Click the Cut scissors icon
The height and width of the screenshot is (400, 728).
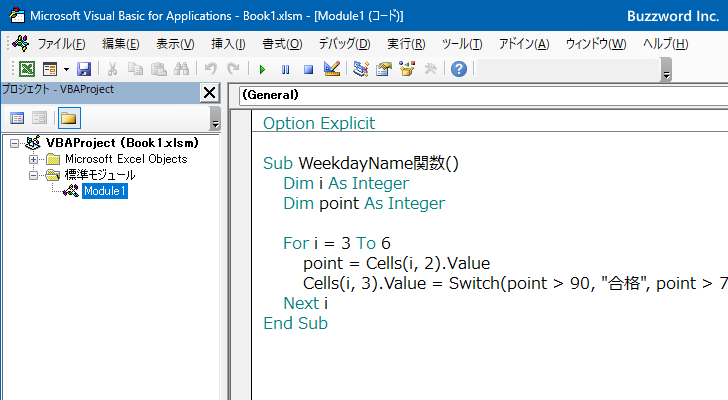112,69
